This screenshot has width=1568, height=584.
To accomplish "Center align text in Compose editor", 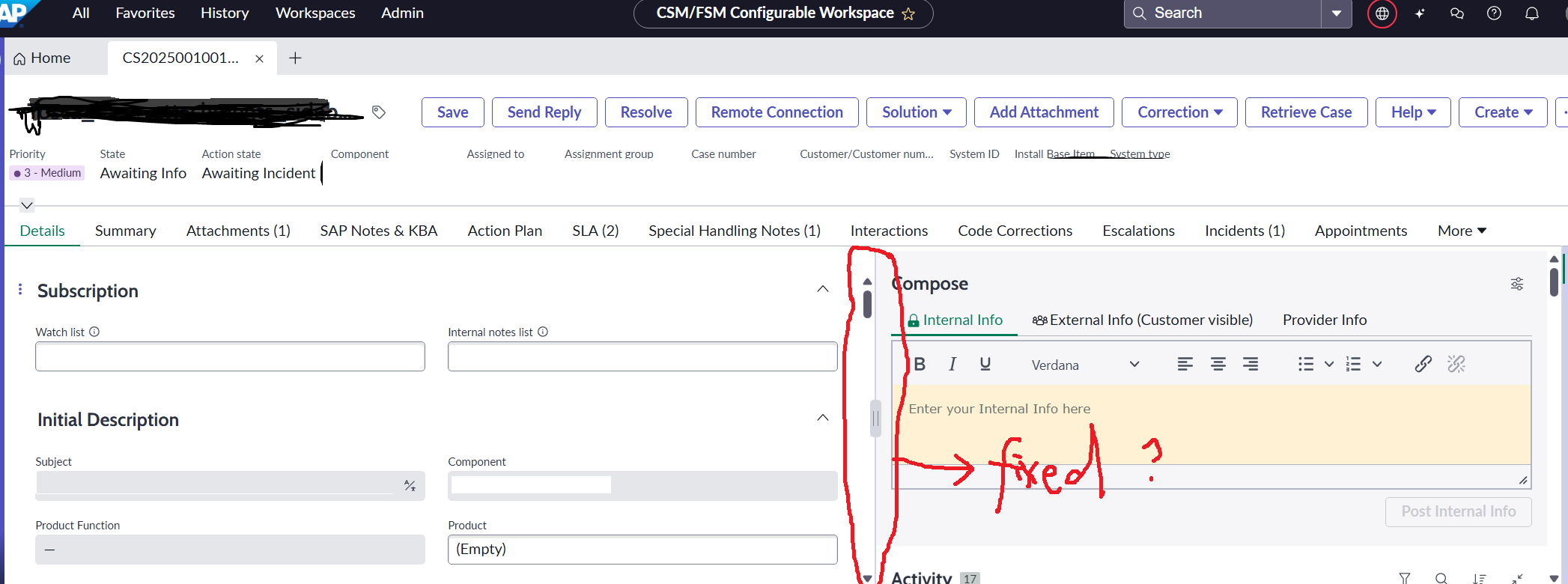I will [x=1218, y=364].
